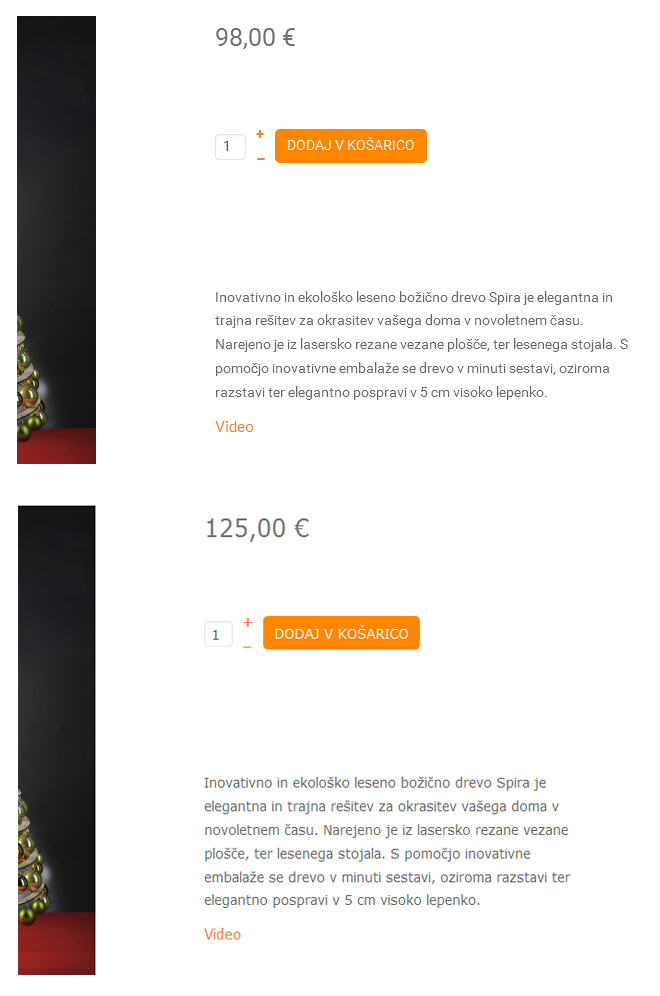Decrease quantity with minus for 125,00 € product

(x=247, y=647)
